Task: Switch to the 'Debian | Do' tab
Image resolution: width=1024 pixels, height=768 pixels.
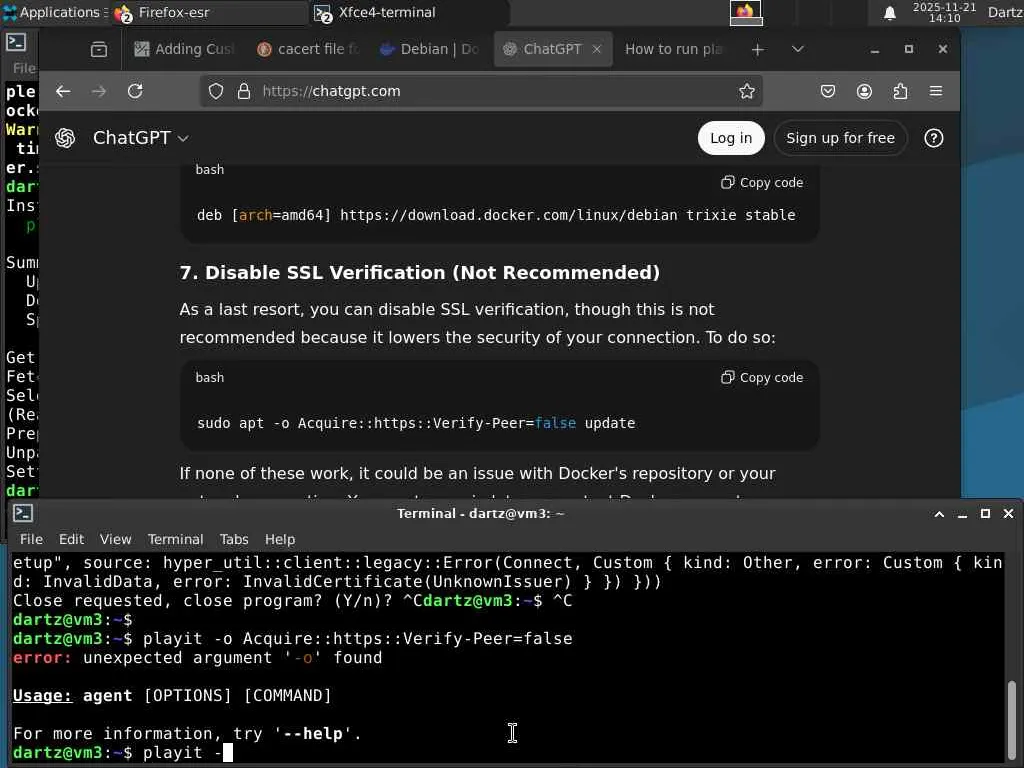Action: pos(430,49)
